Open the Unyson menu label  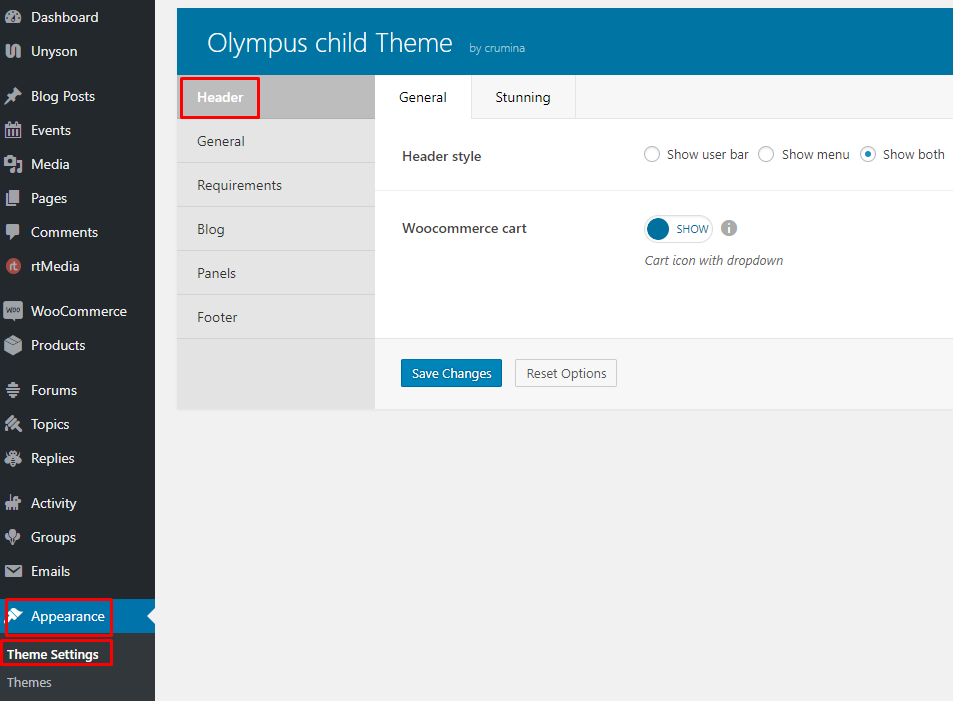point(54,51)
